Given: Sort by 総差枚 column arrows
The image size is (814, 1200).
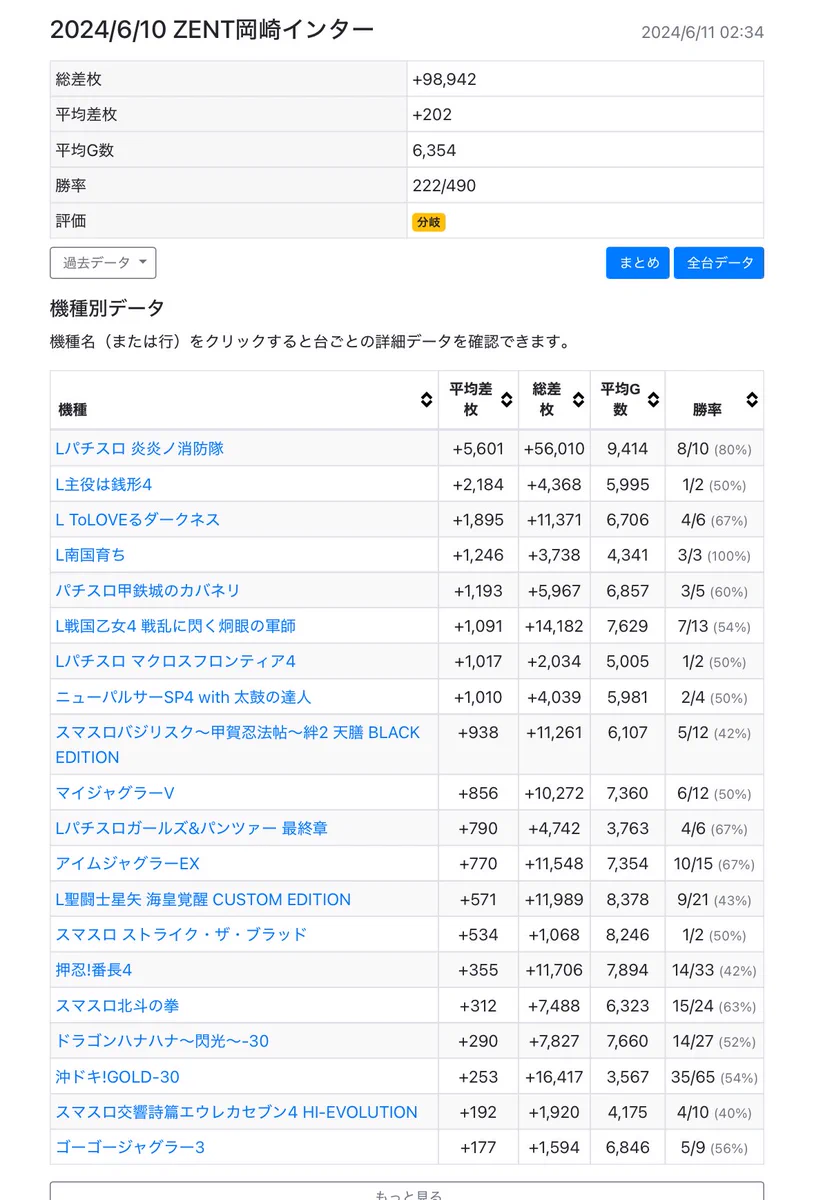Looking at the screenshot, I should coord(579,400).
